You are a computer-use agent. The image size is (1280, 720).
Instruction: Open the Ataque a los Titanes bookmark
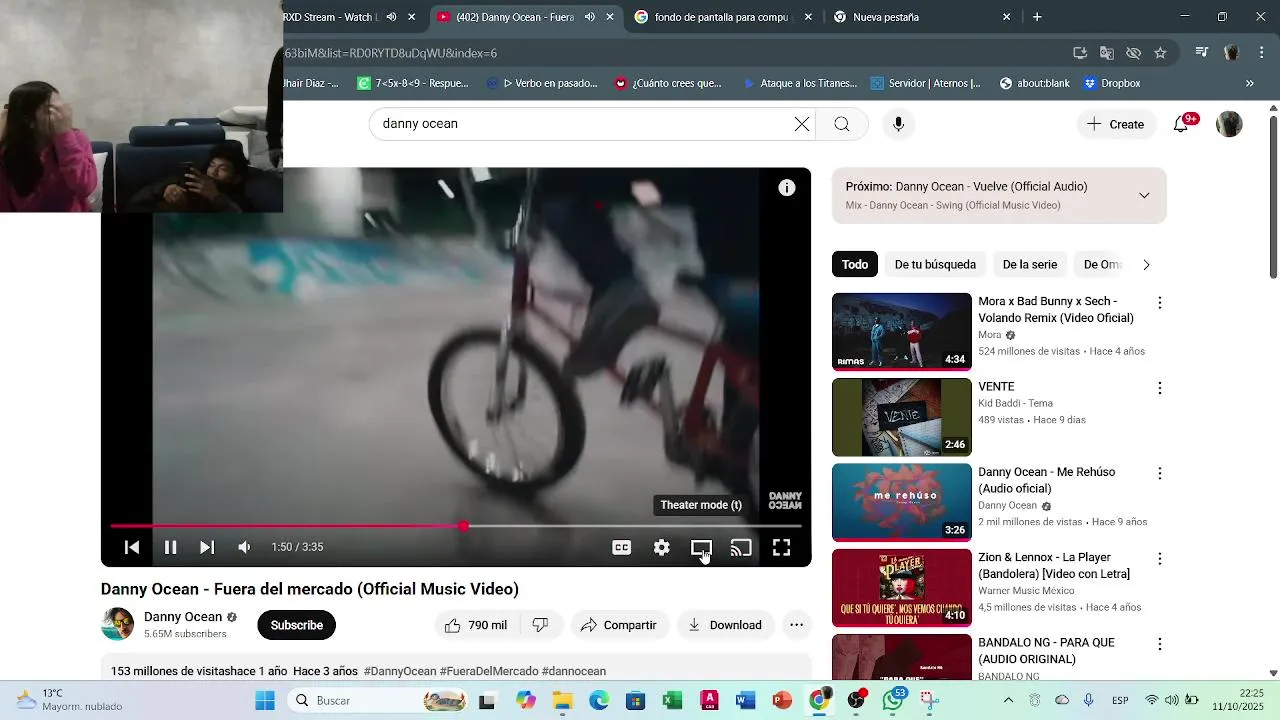(800, 83)
